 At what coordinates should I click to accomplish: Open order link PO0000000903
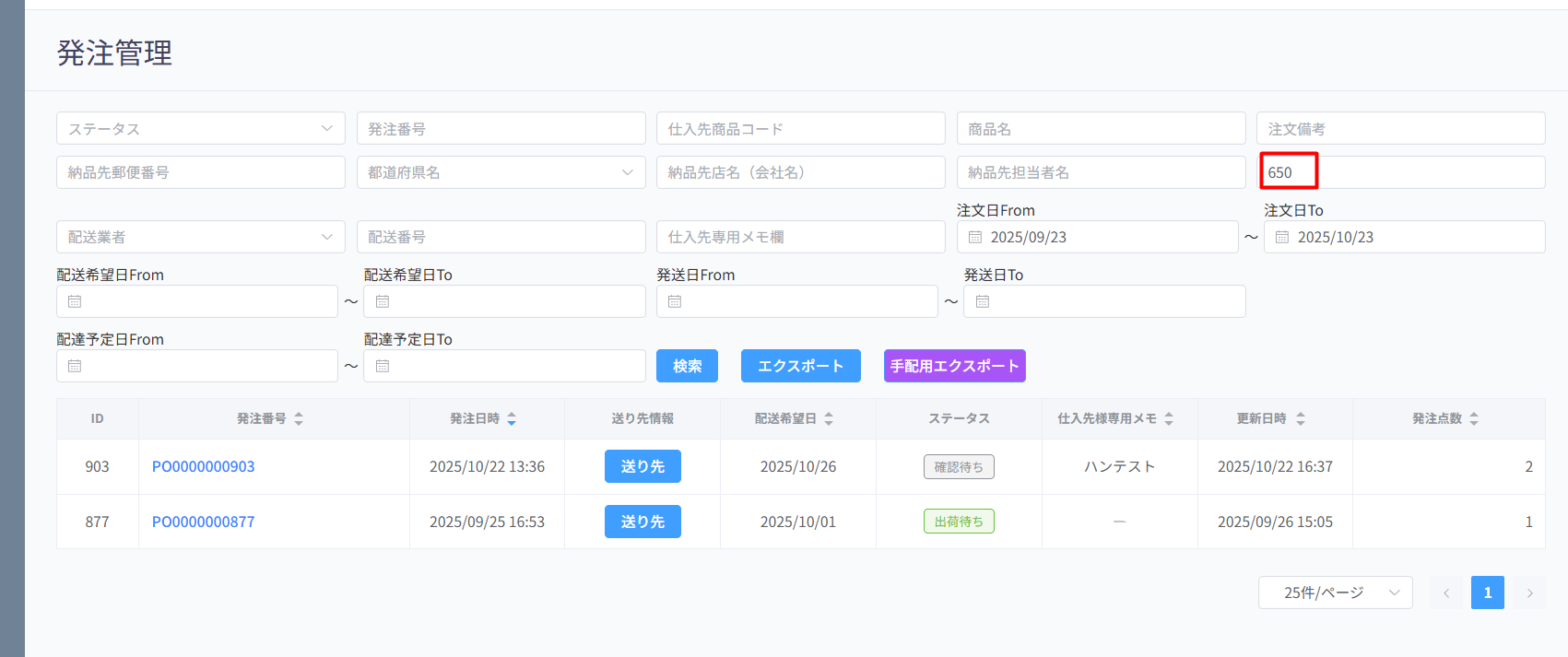click(203, 466)
